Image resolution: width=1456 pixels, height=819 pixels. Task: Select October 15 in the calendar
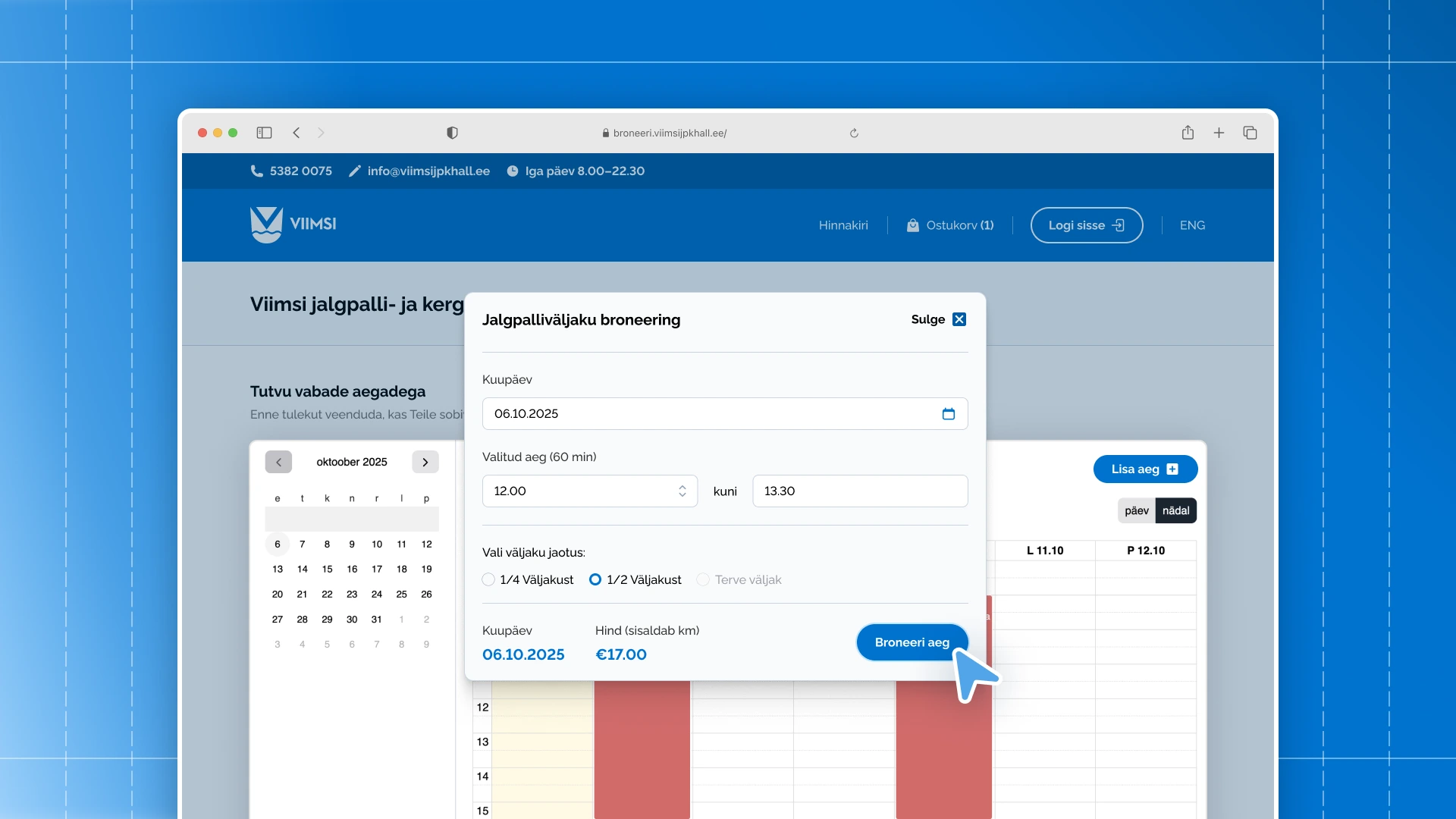pos(327,569)
